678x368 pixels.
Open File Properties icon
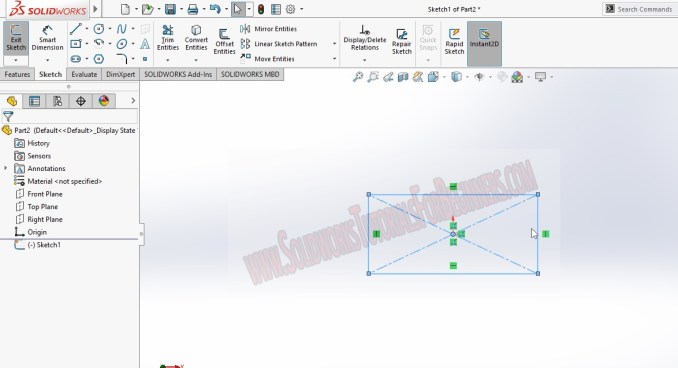[275, 9]
